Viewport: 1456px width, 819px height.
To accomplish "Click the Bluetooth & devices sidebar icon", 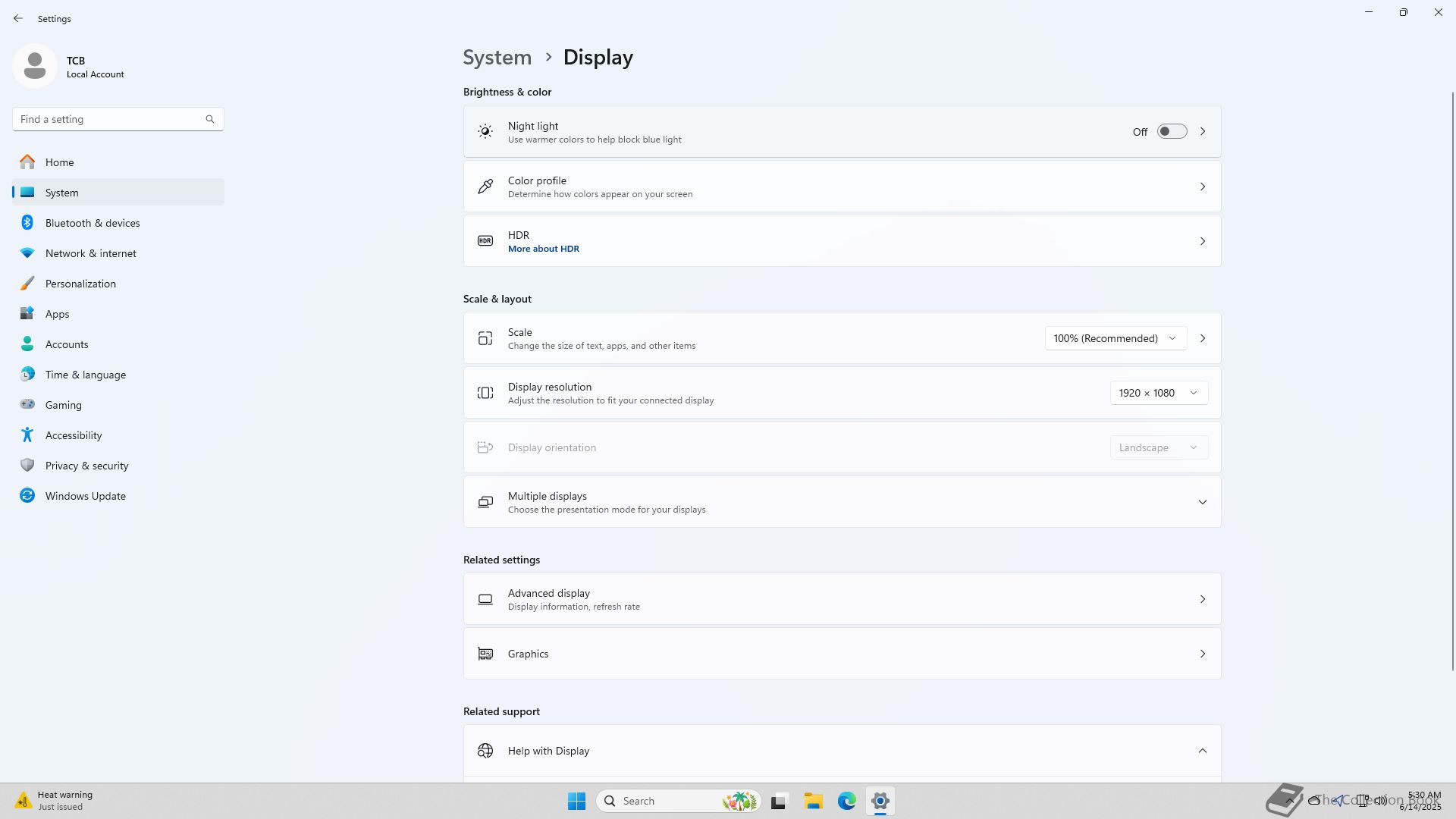I will tap(27, 223).
